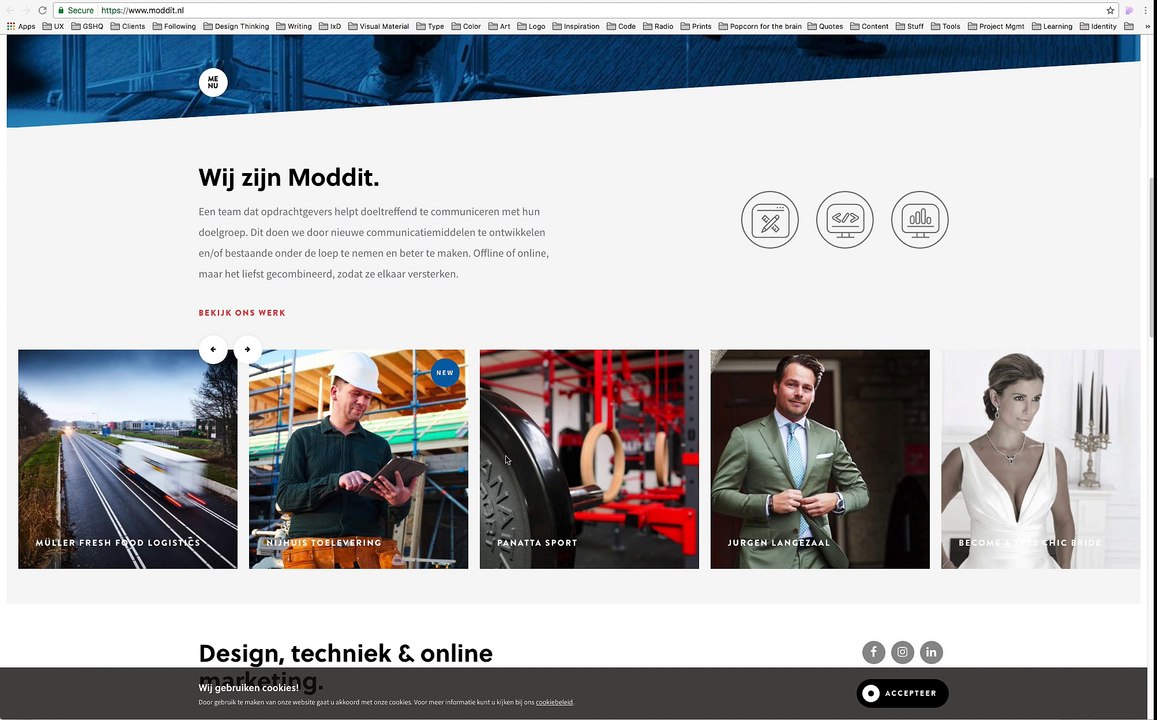Image resolution: width=1157 pixels, height=720 pixels.
Task: Open the LinkedIn social icon
Action: 931,652
